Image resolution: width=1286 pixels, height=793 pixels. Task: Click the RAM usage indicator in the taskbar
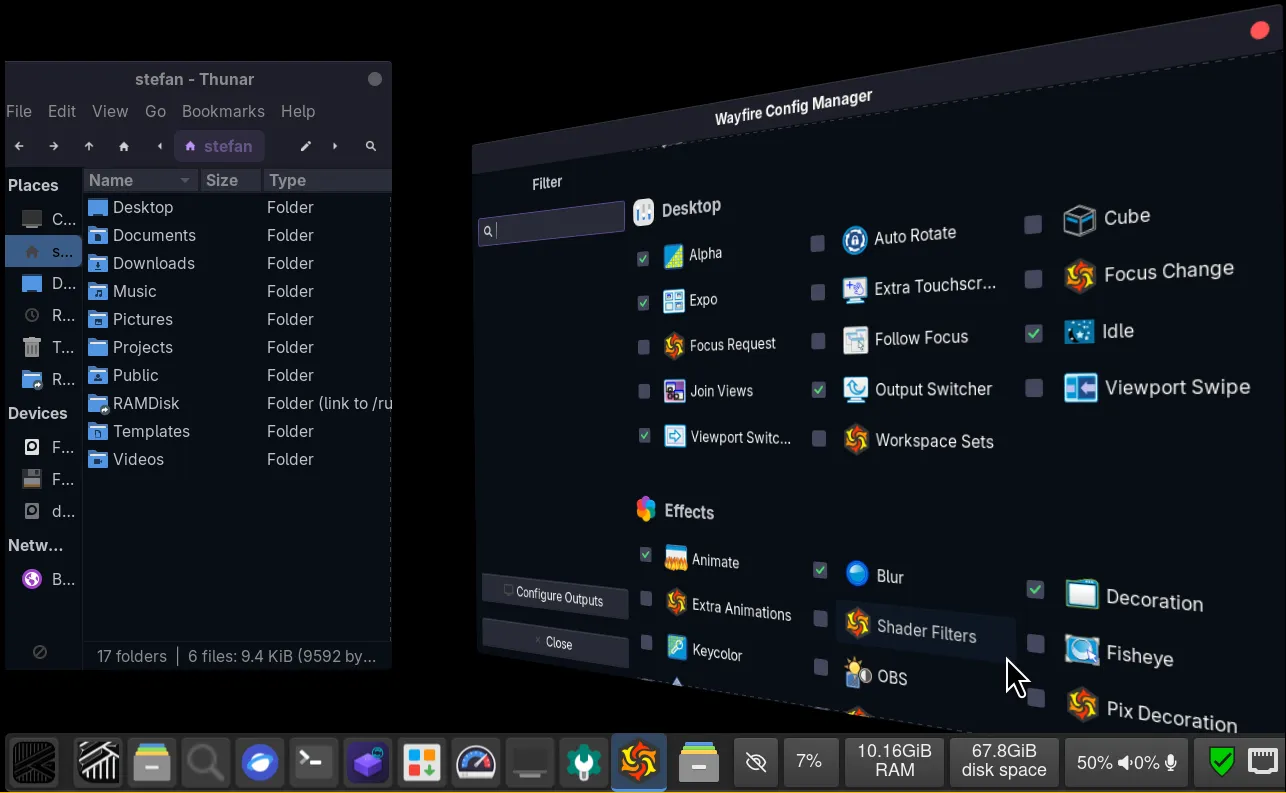pos(895,763)
